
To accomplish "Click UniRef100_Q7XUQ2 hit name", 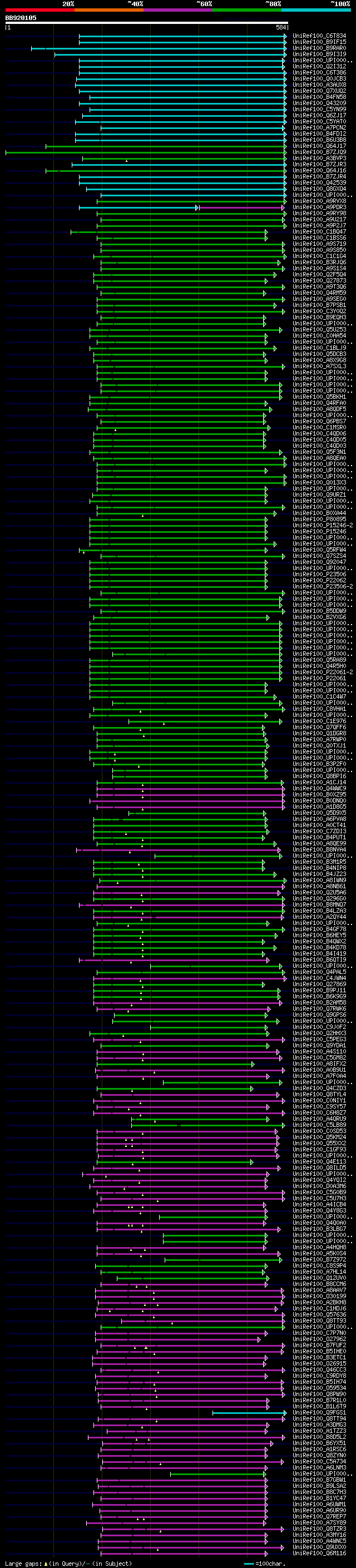I will [x=319, y=91].
